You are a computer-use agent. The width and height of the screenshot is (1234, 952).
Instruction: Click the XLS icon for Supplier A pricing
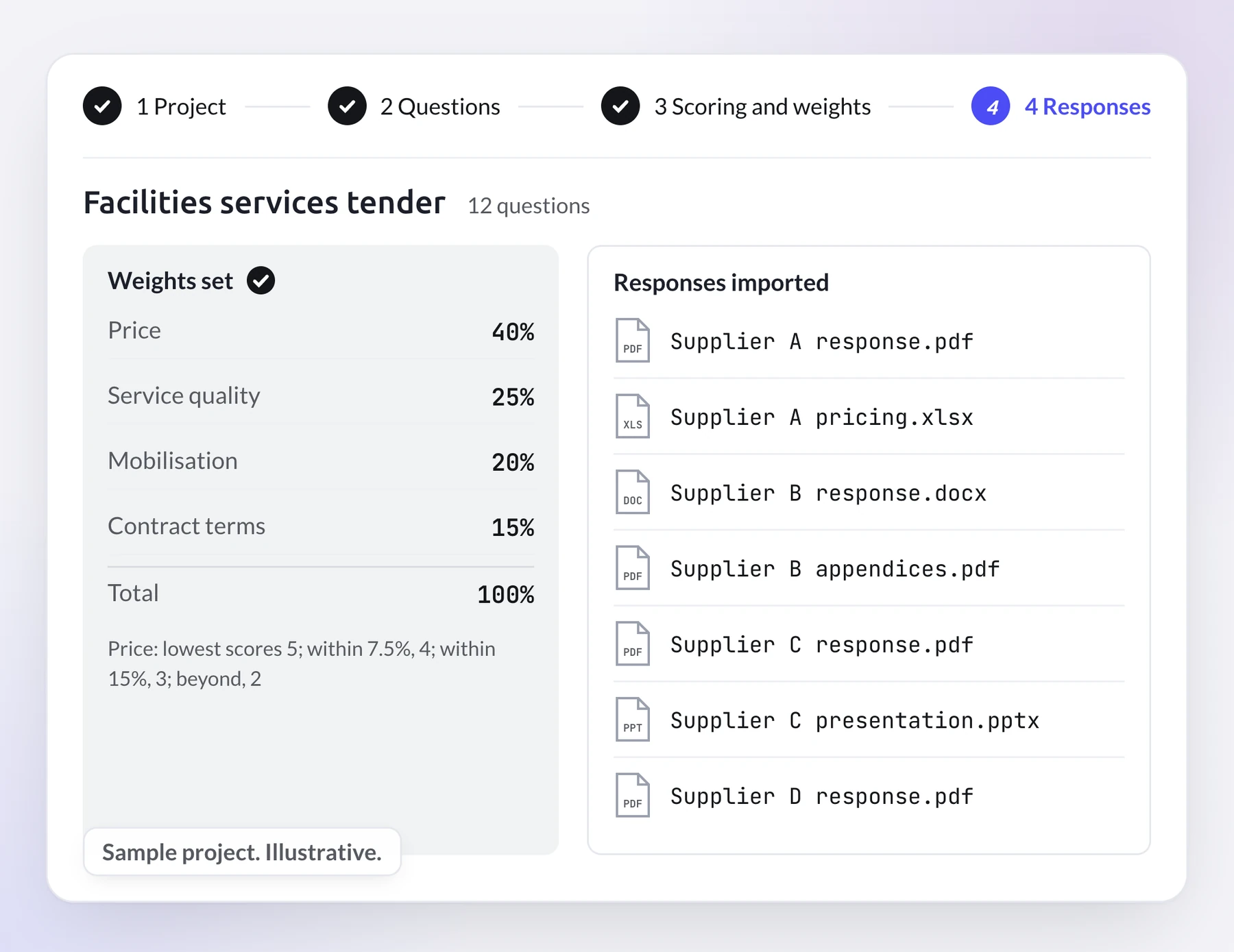click(x=632, y=416)
